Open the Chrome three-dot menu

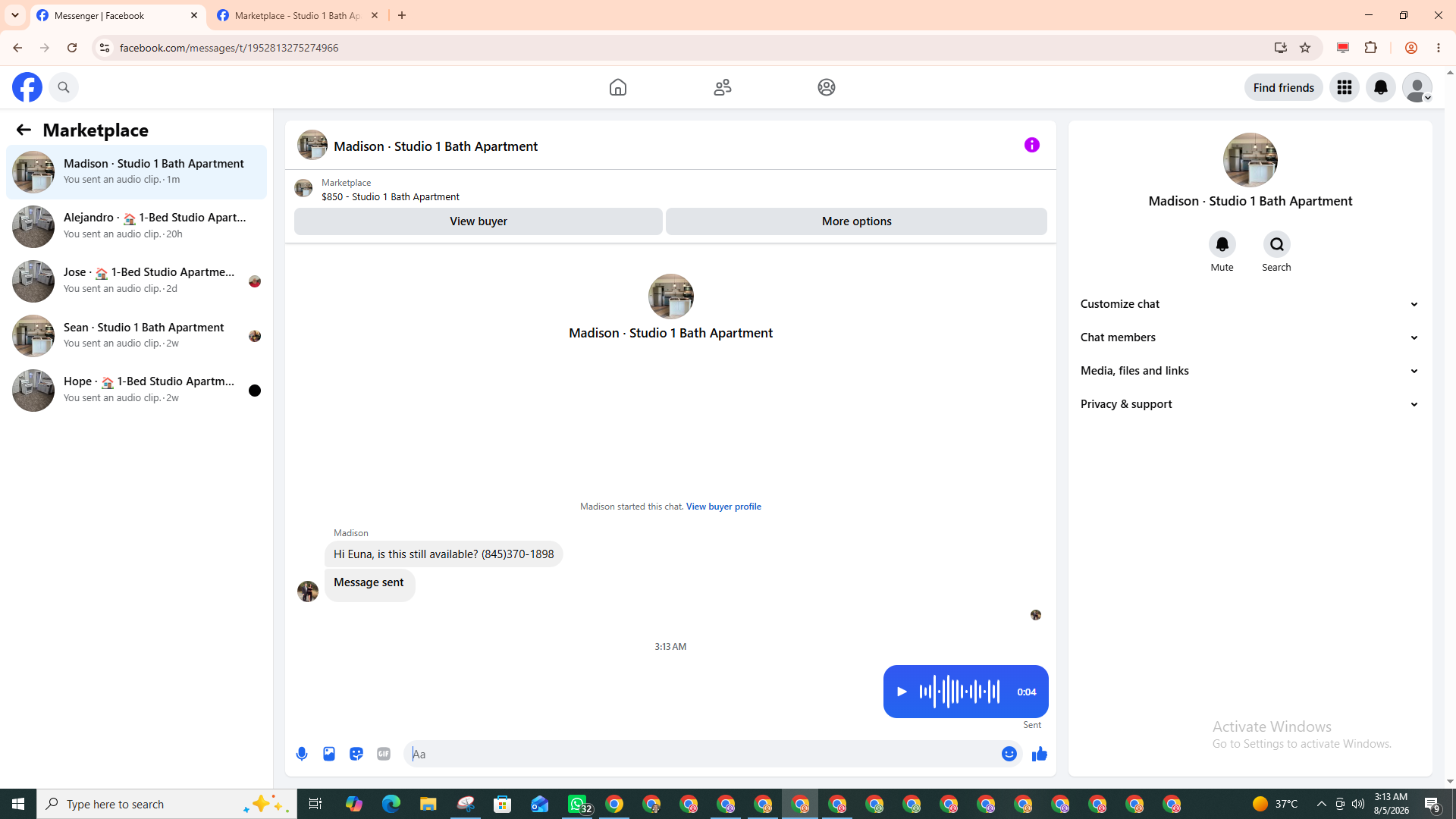1439,48
